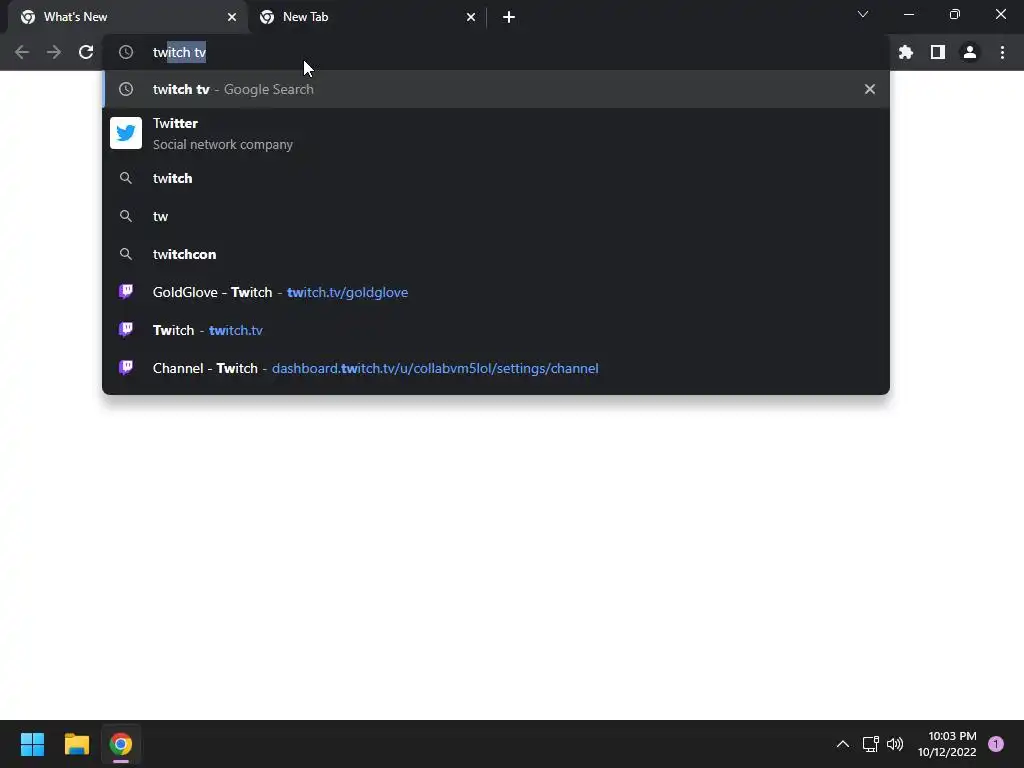Close the New Tab tab
The height and width of the screenshot is (768, 1024).
click(x=471, y=17)
